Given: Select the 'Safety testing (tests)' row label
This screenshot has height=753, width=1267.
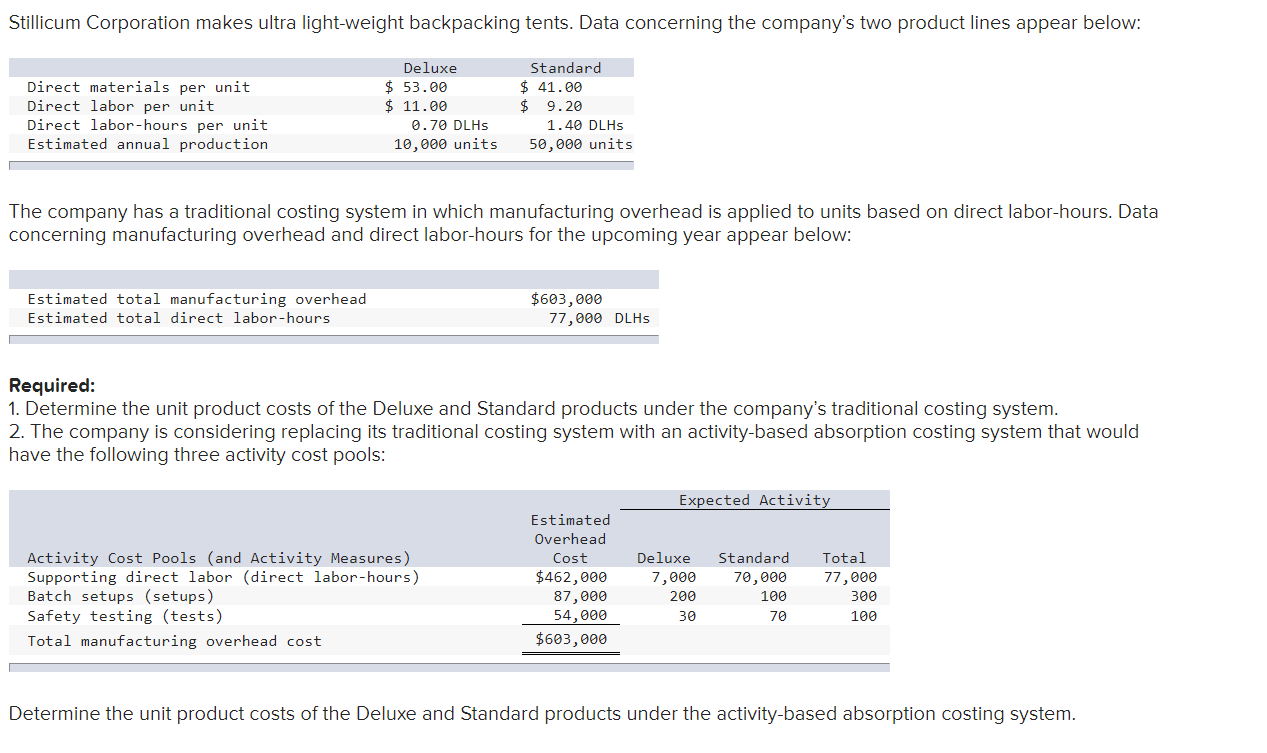Looking at the screenshot, I should 125,616.
